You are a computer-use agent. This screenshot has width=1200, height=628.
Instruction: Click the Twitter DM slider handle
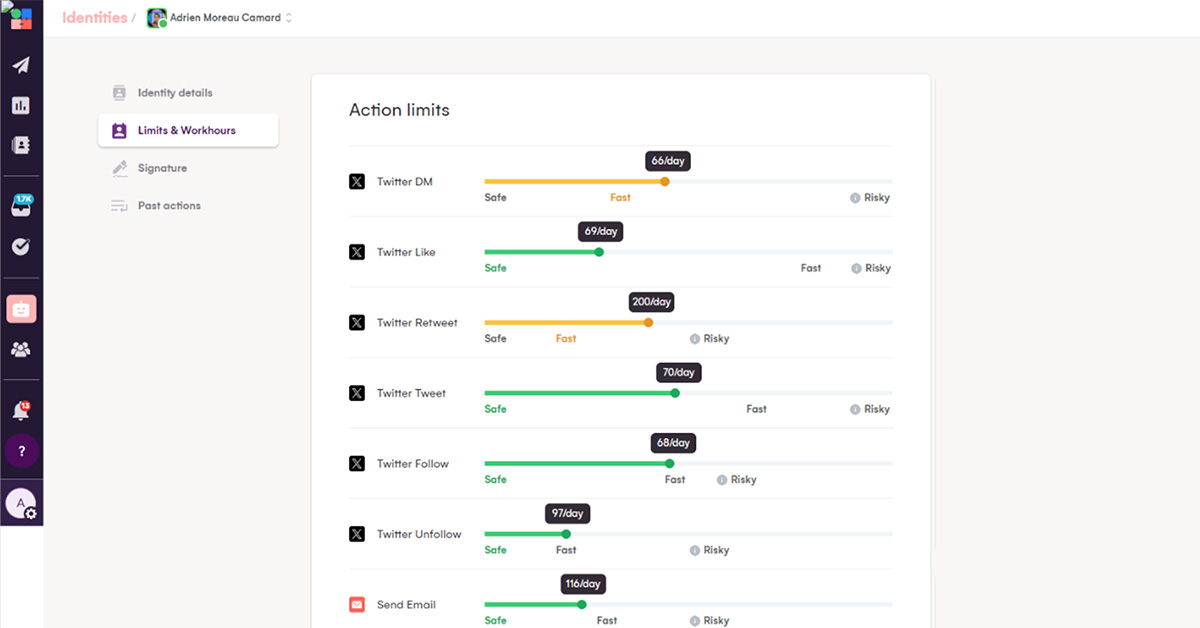click(x=665, y=181)
